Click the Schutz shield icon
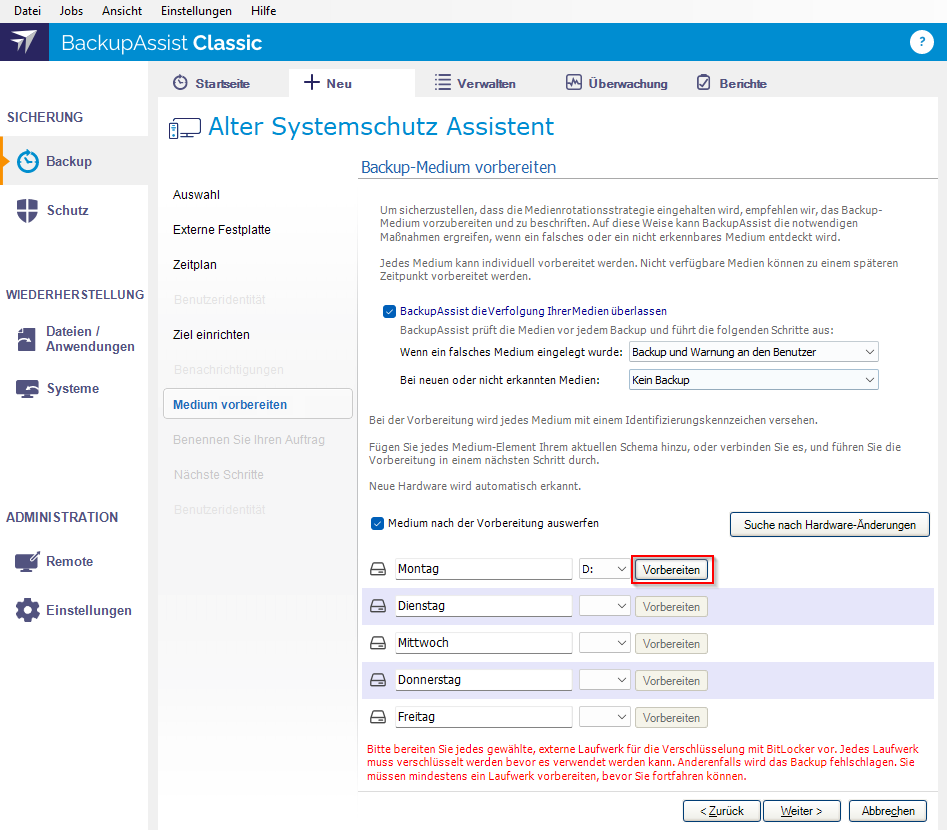 [x=27, y=210]
